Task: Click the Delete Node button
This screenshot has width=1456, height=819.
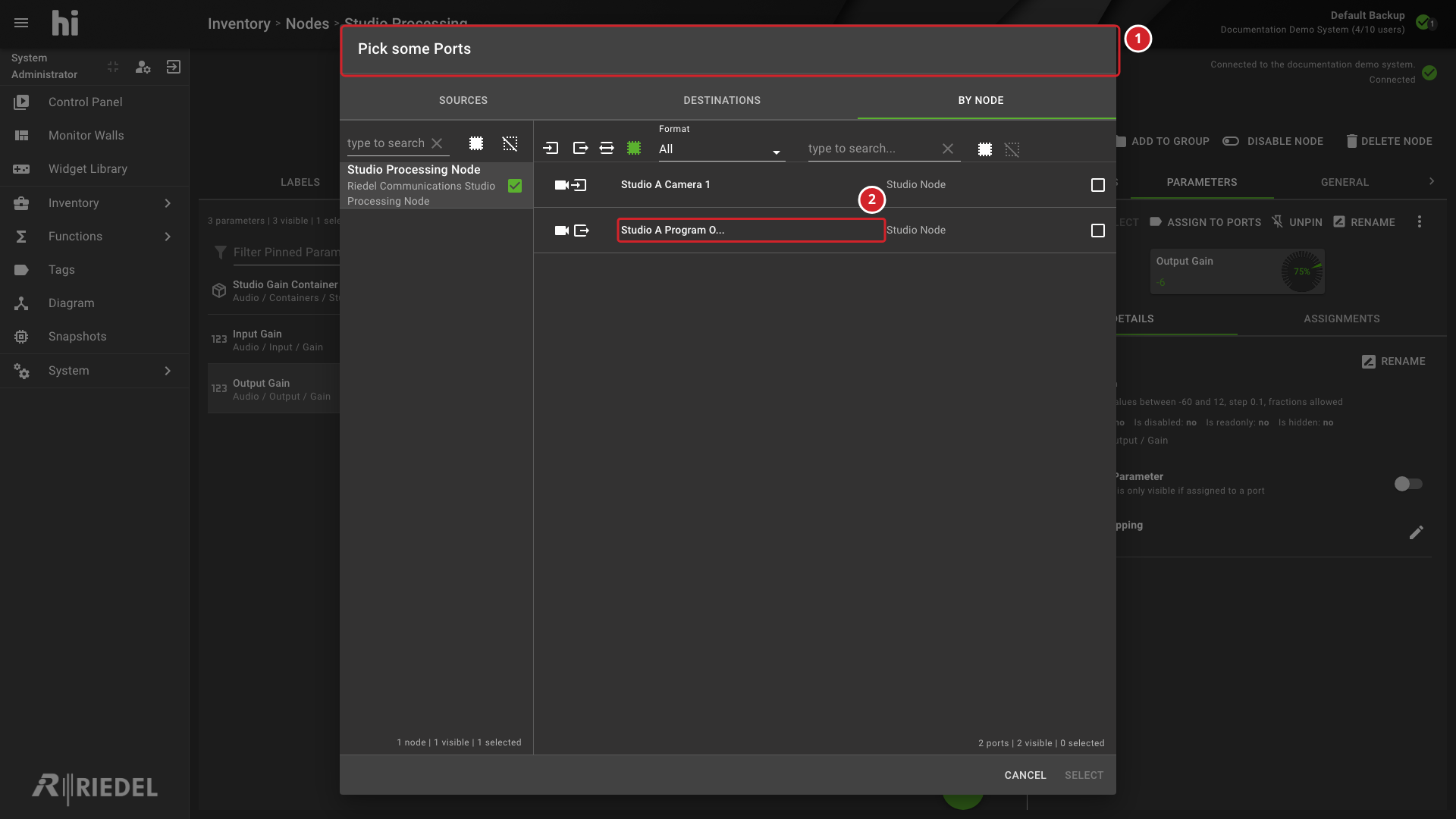Action: [x=1389, y=141]
